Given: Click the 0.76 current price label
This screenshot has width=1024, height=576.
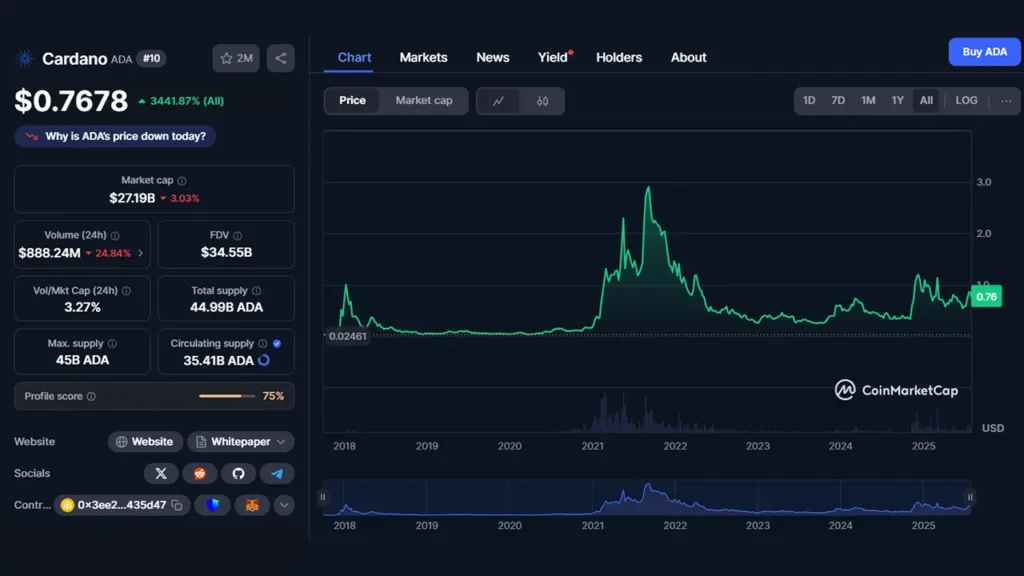Looking at the screenshot, I should (x=986, y=296).
